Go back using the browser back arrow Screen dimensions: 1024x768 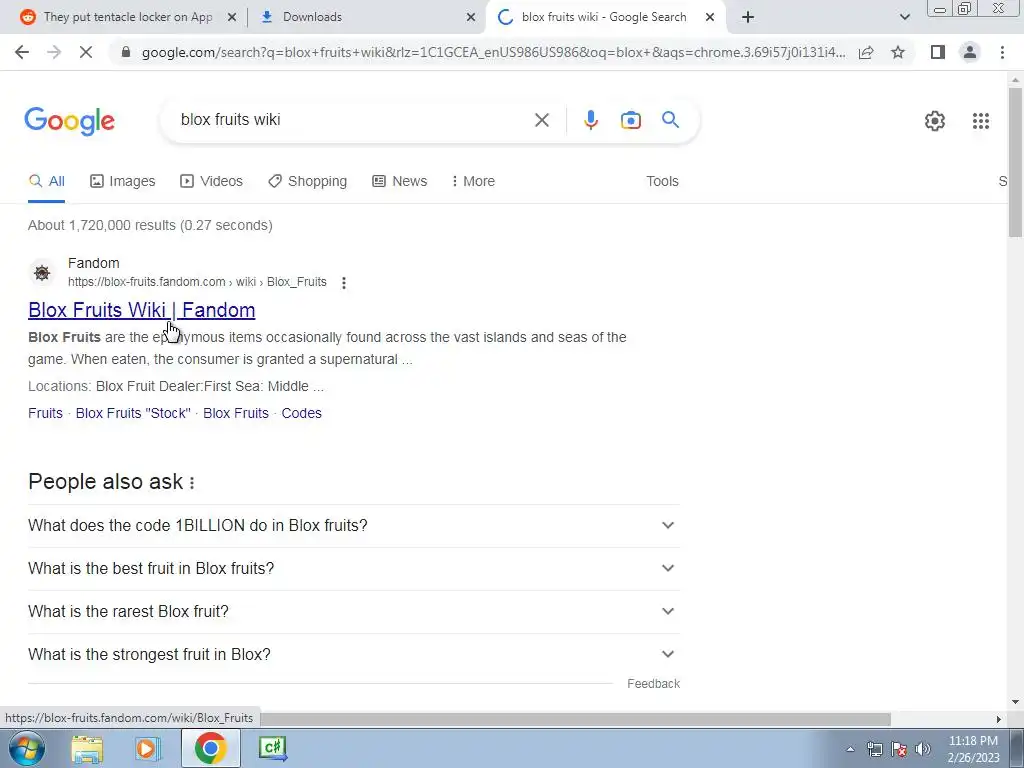tap(22, 52)
